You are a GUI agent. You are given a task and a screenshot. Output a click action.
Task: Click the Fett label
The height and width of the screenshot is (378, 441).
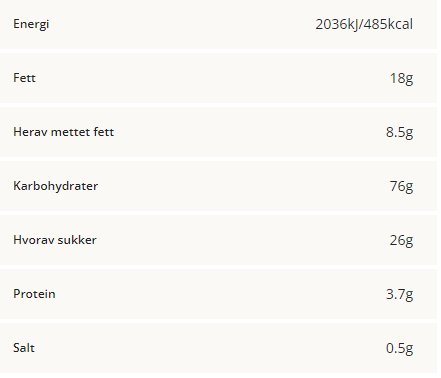[24, 78]
